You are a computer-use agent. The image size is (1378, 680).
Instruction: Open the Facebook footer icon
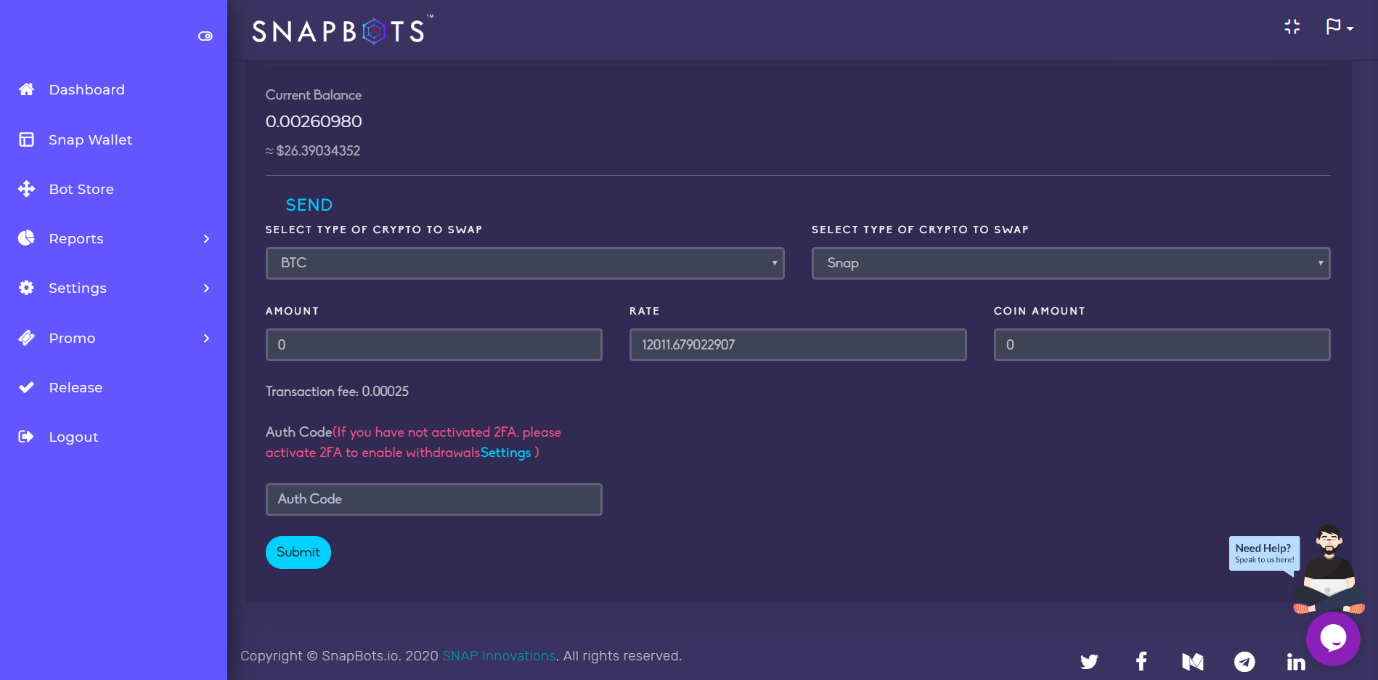(1141, 661)
